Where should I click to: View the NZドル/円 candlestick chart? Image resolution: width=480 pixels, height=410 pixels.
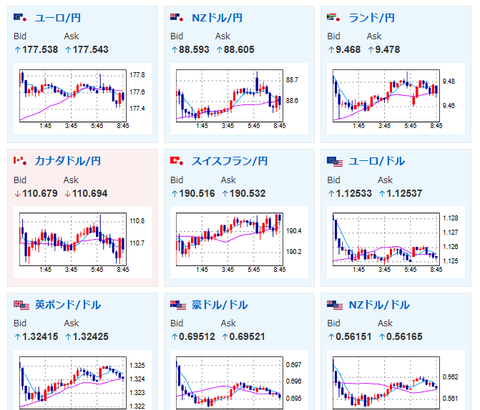pyautogui.click(x=239, y=99)
